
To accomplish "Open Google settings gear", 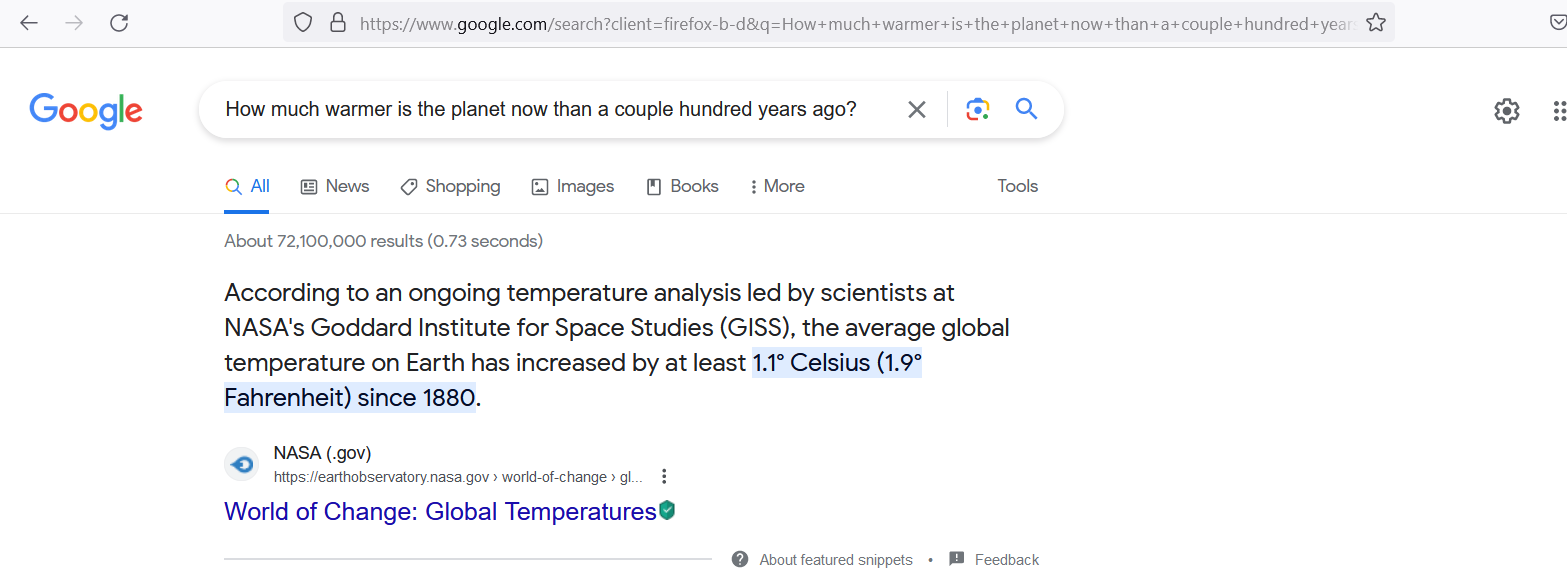I will 1506,111.
